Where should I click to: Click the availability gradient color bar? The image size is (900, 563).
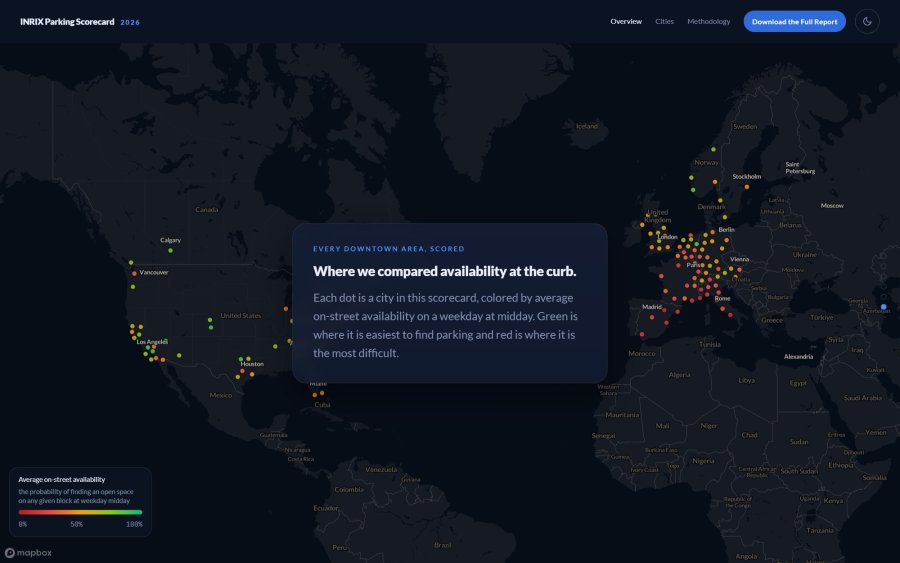pyautogui.click(x=80, y=512)
